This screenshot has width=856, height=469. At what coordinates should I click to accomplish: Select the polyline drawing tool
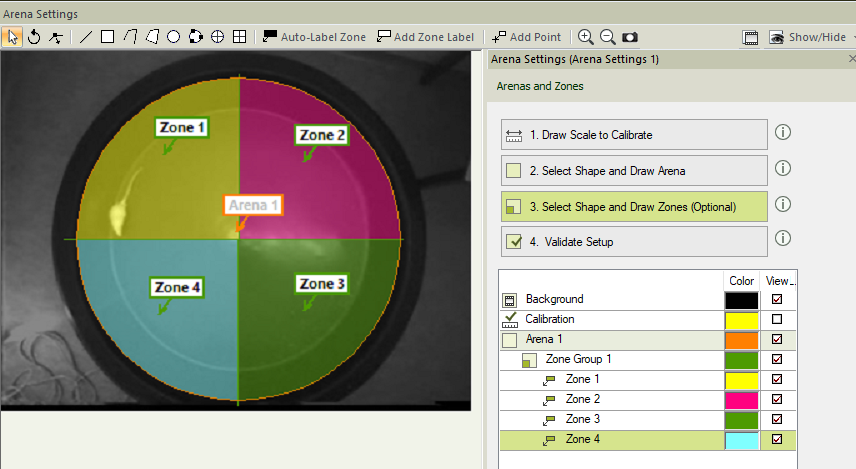(x=130, y=37)
